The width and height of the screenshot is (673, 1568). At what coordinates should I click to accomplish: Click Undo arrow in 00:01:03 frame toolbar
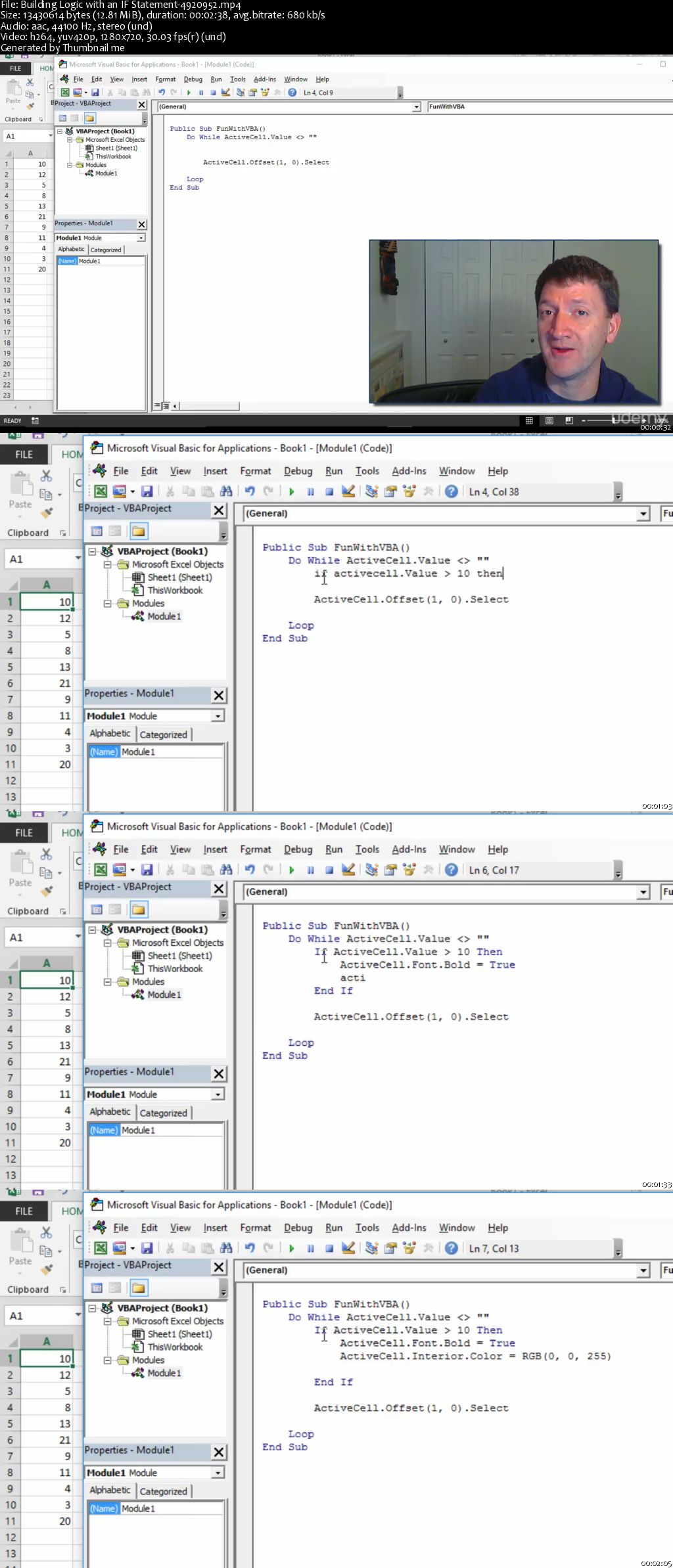[250, 491]
